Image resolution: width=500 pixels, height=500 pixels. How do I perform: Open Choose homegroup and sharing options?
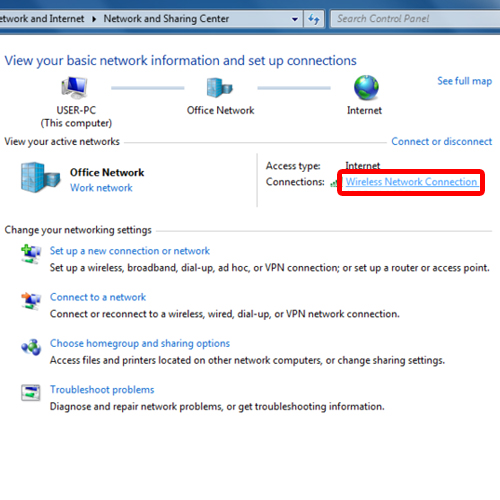[140, 343]
